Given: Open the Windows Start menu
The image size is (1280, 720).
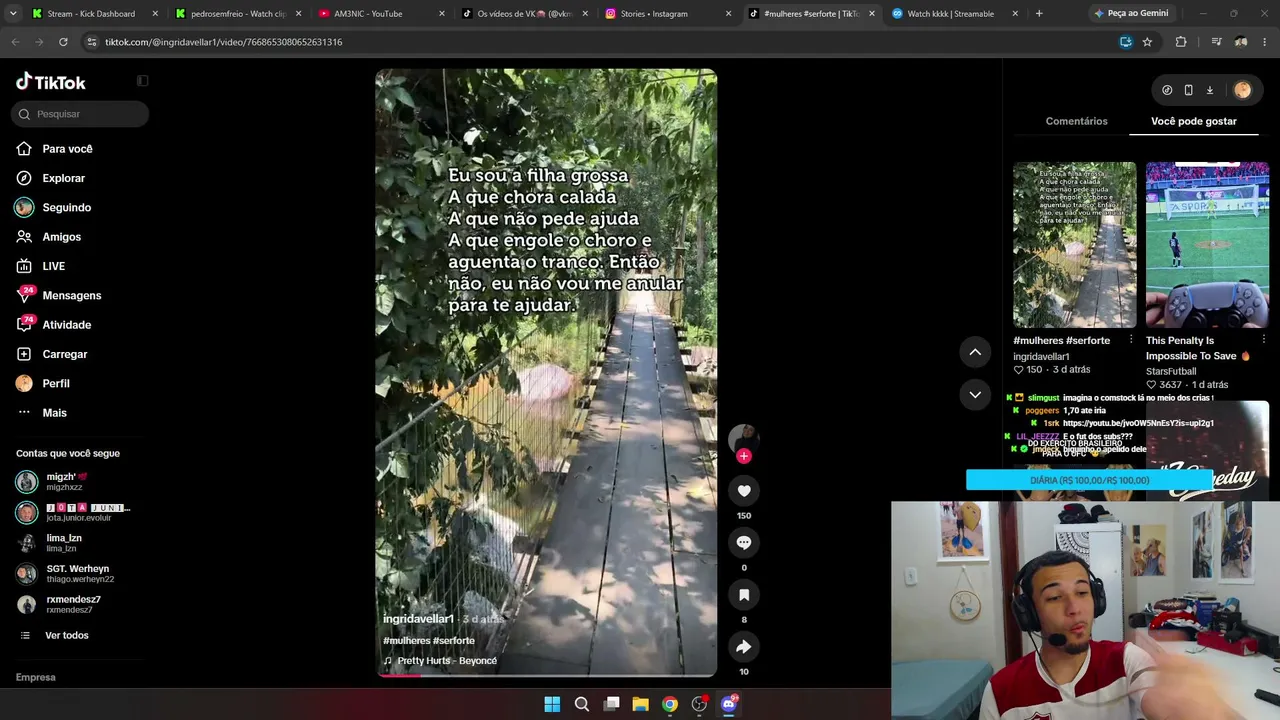Looking at the screenshot, I should click(x=552, y=704).
